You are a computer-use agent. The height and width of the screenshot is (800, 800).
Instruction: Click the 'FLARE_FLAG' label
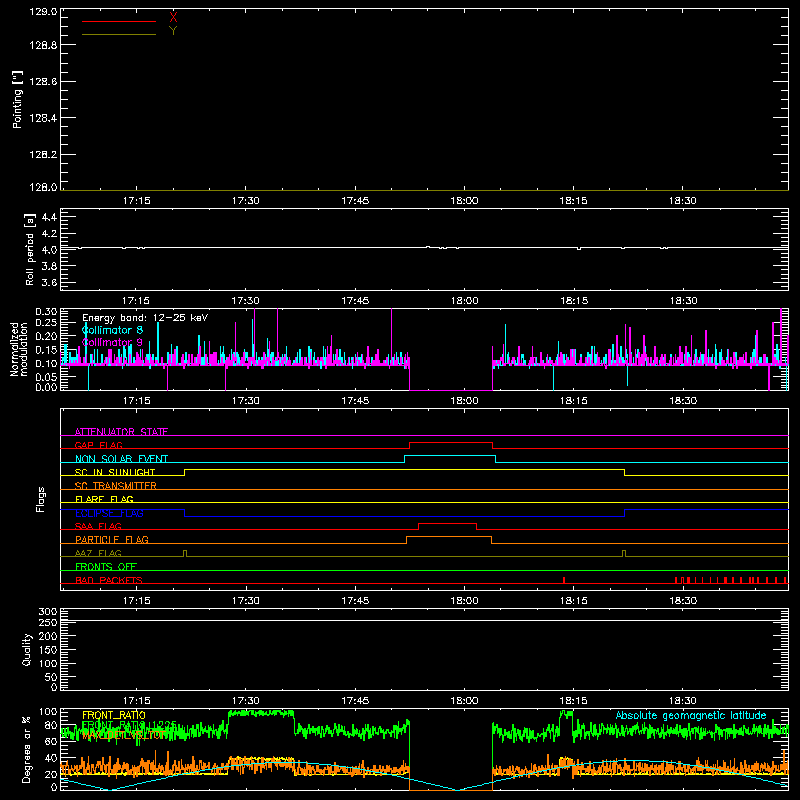tap(104, 499)
